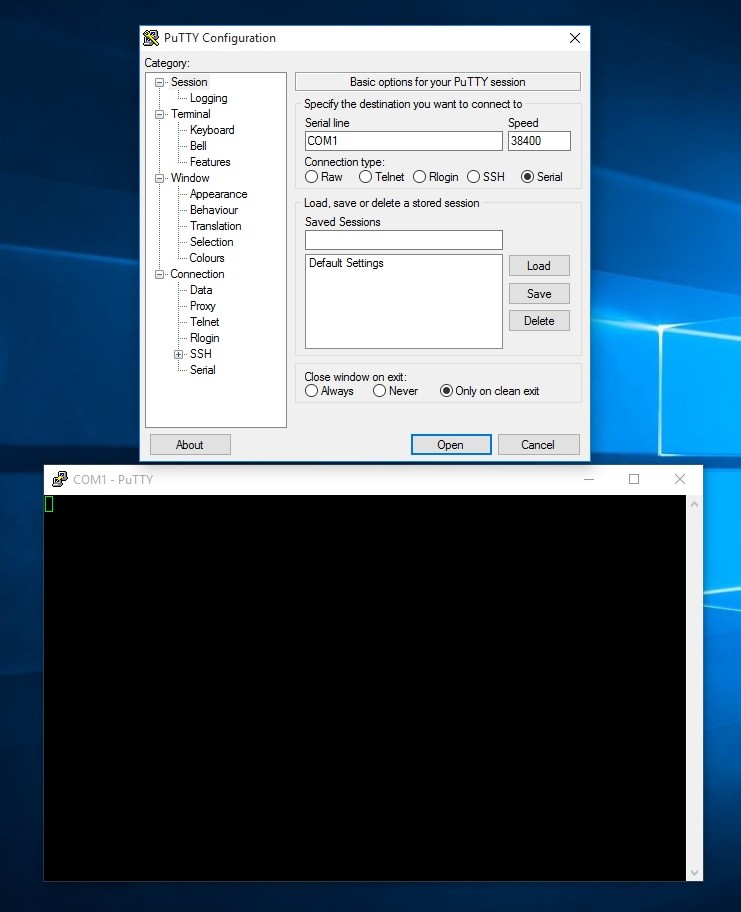Open the Behaviour category
This screenshot has width=741, height=912.
213,210
